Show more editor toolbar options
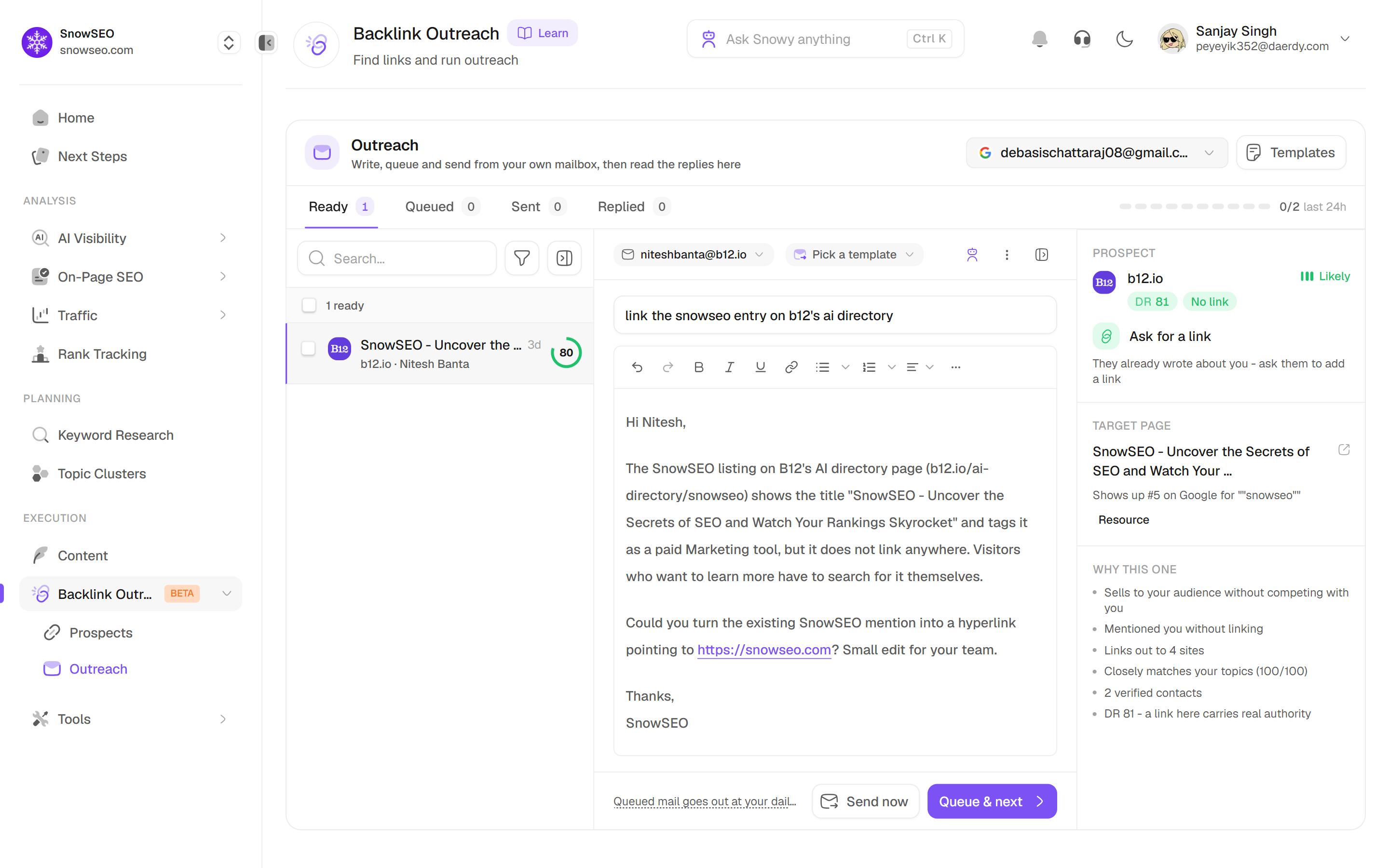 [955, 367]
